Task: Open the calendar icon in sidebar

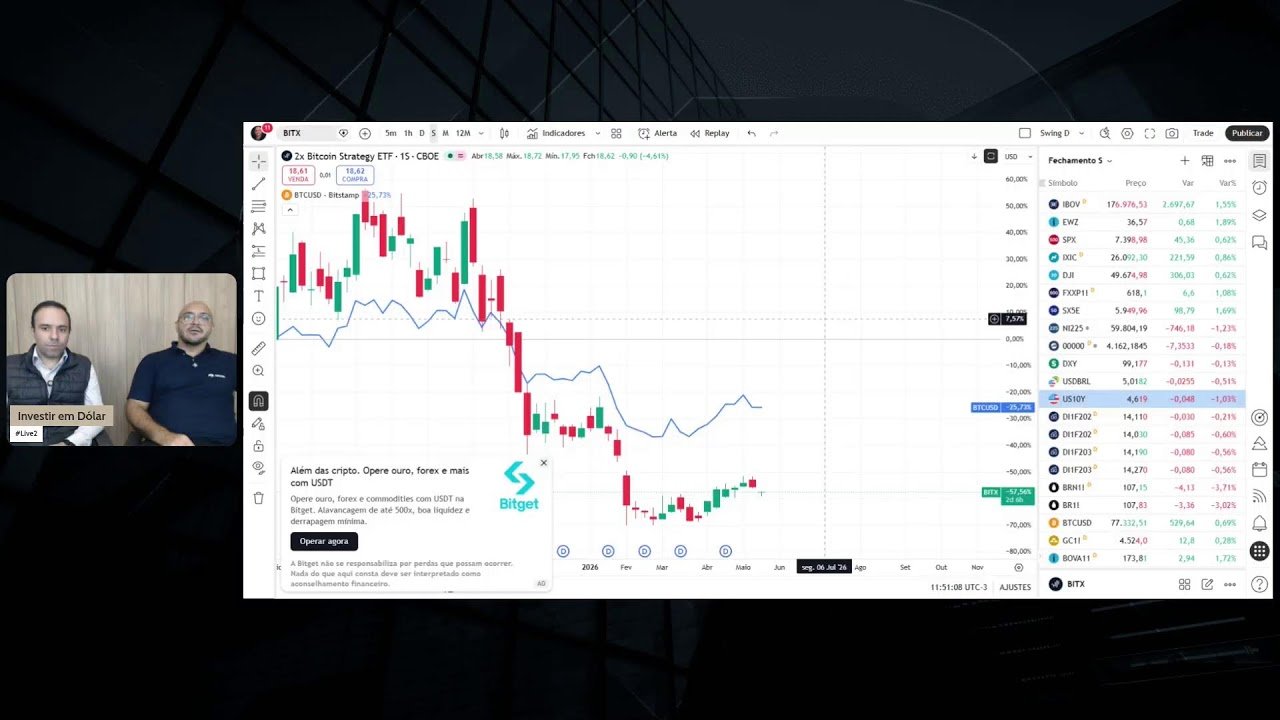Action: (1259, 470)
